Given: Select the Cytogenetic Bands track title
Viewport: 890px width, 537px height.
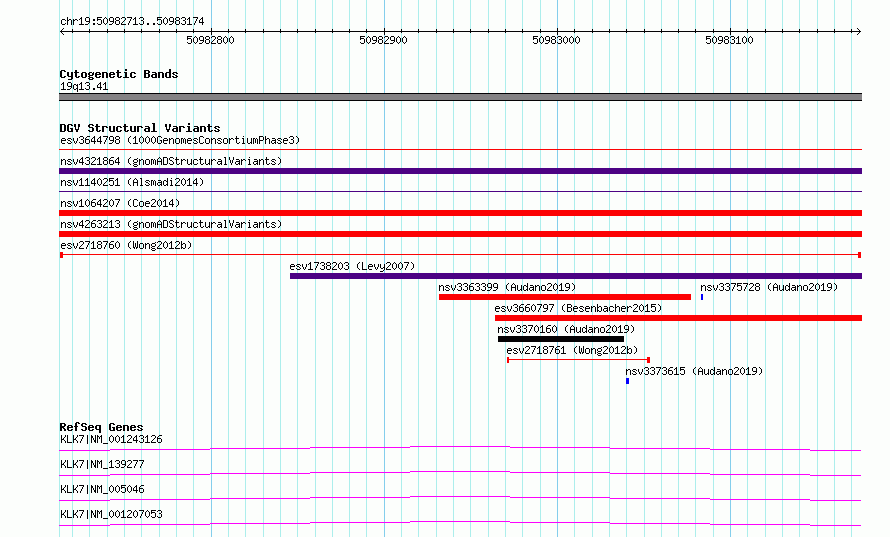Looking at the screenshot, I should click(x=119, y=74).
